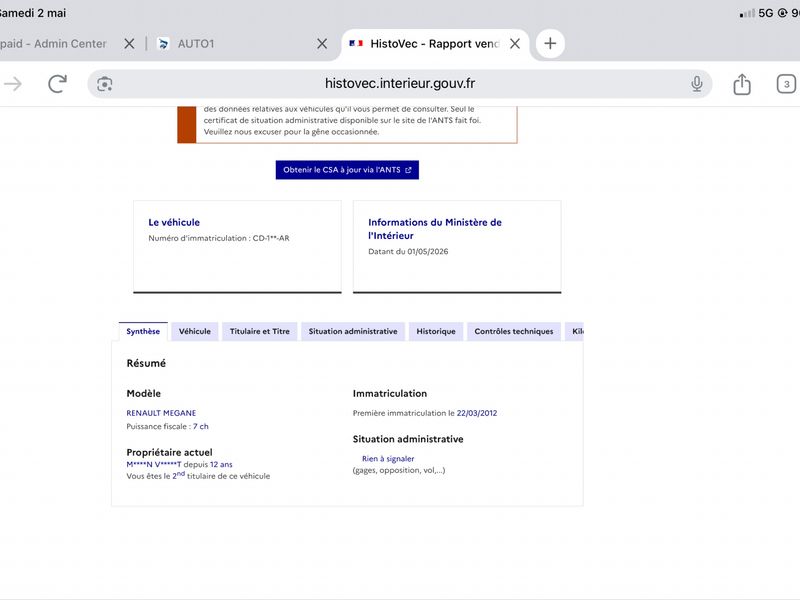Close the Admin Center tab
This screenshot has height=600, width=800.
130,44
